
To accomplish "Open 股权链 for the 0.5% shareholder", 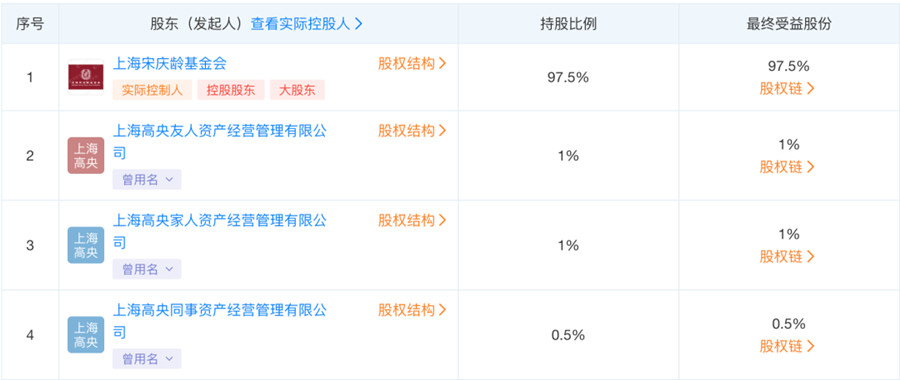I will tap(787, 346).
